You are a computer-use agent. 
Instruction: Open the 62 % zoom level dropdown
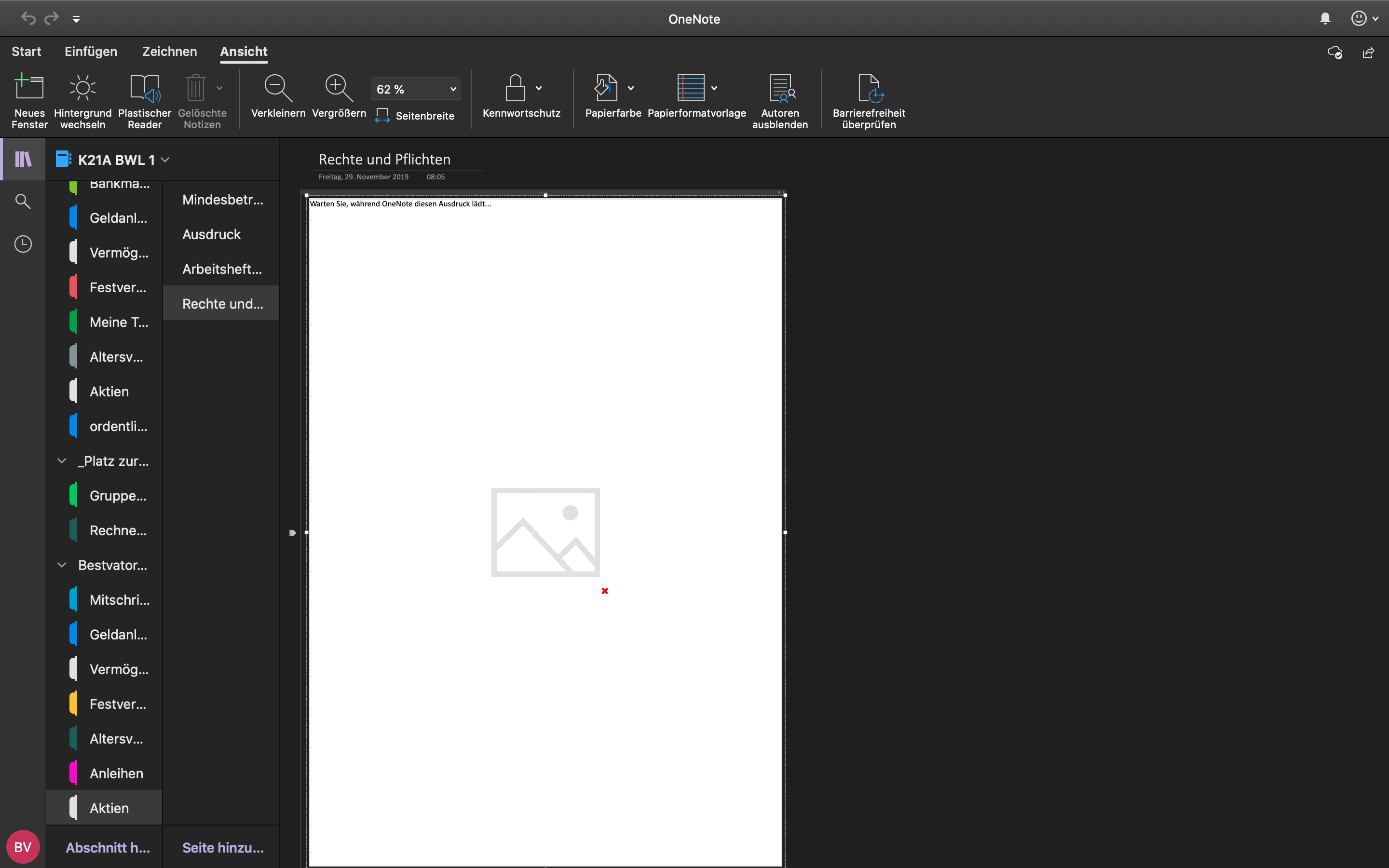416,89
